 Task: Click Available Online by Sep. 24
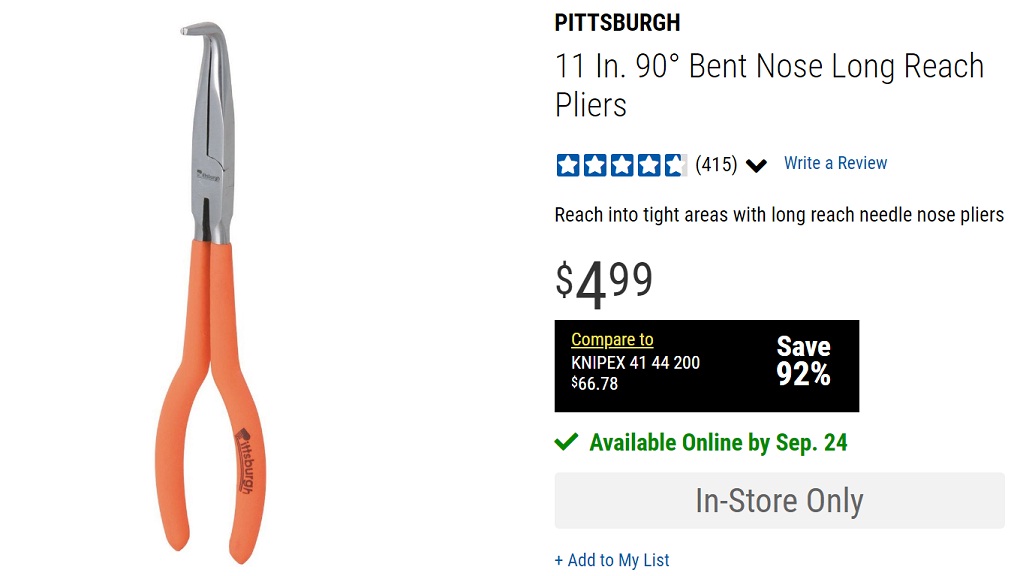point(716,442)
